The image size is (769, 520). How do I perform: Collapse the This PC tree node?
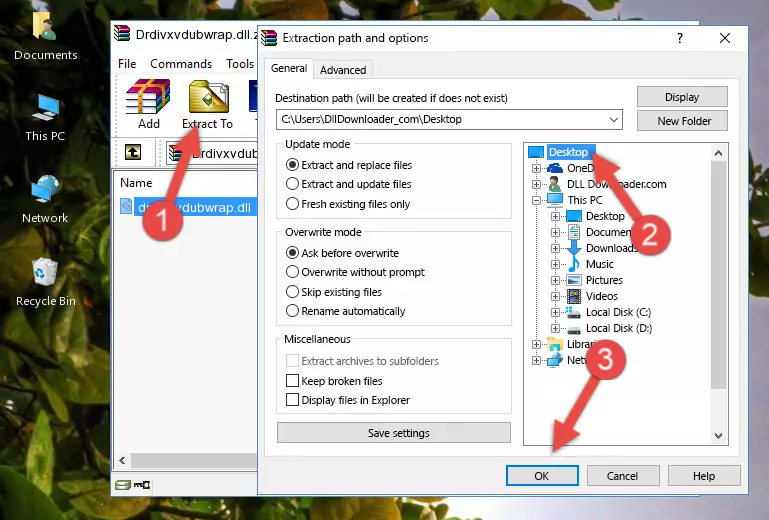coord(537,200)
